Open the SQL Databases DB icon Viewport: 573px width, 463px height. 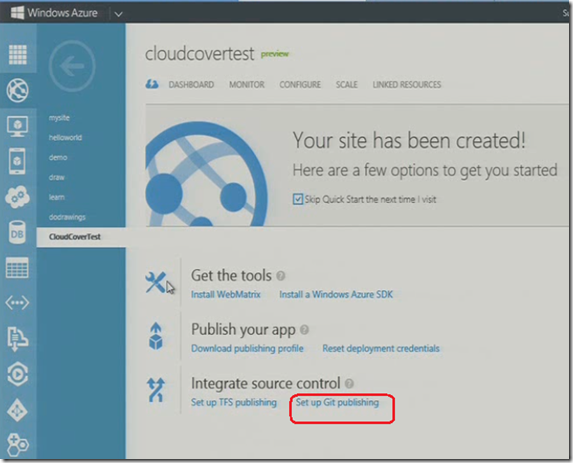[x=17, y=232]
